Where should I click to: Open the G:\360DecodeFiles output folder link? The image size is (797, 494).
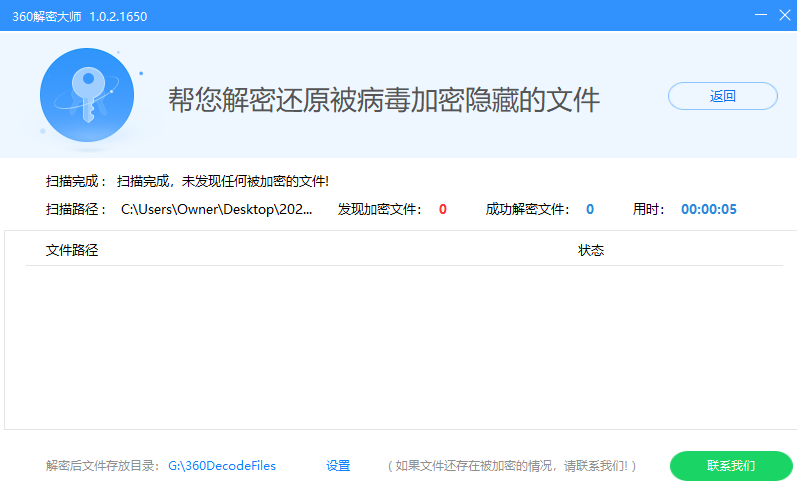(222, 466)
